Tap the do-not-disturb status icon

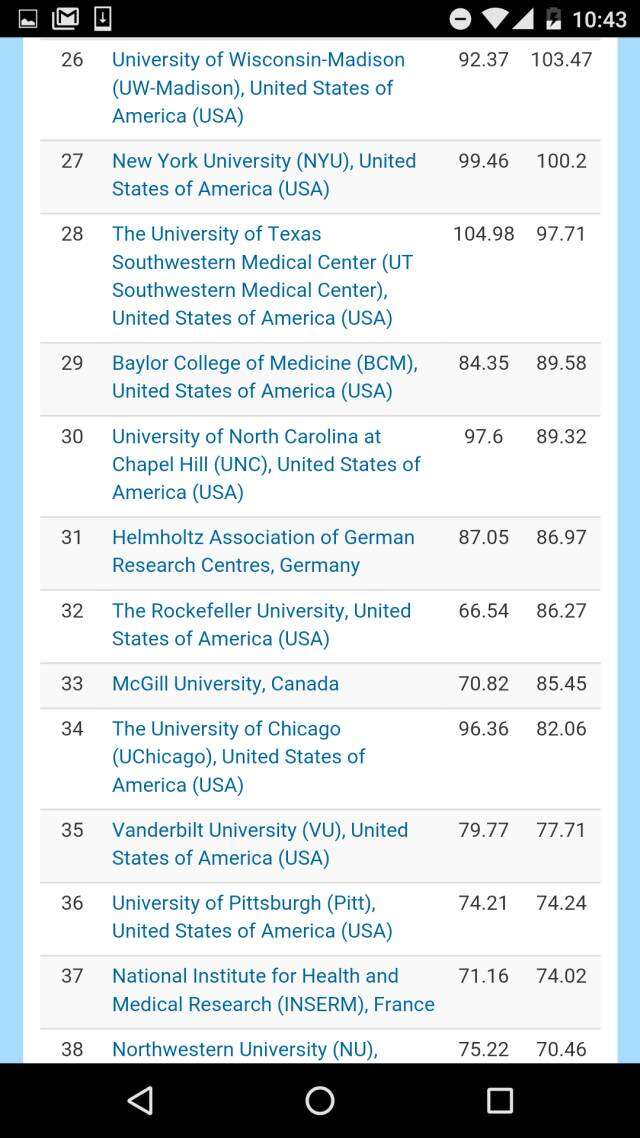click(460, 19)
